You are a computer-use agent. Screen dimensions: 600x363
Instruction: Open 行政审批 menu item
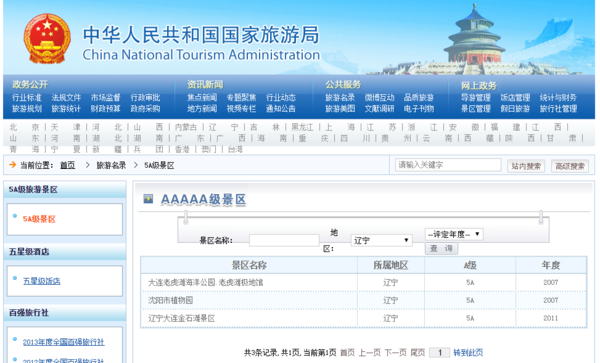pyautogui.click(x=145, y=98)
